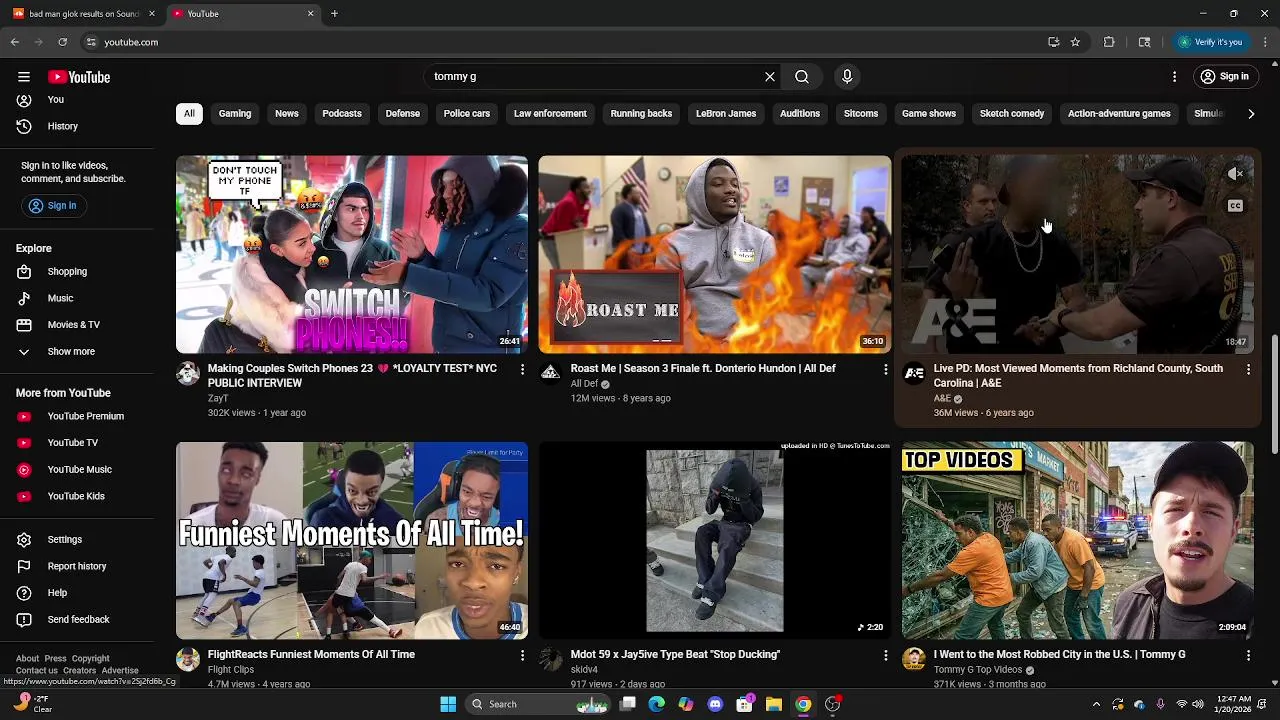Bookmark this page with the star icon
Image resolution: width=1280 pixels, height=720 pixels.
point(1075,42)
